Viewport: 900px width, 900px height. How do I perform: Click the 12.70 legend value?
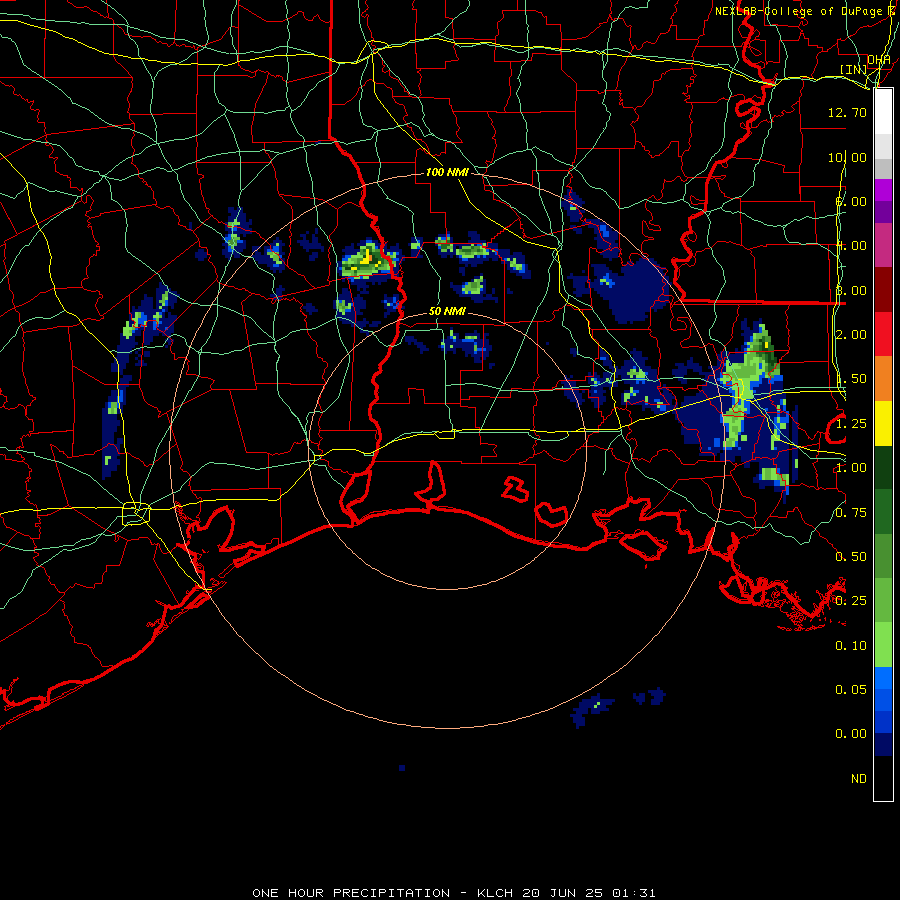(847, 112)
